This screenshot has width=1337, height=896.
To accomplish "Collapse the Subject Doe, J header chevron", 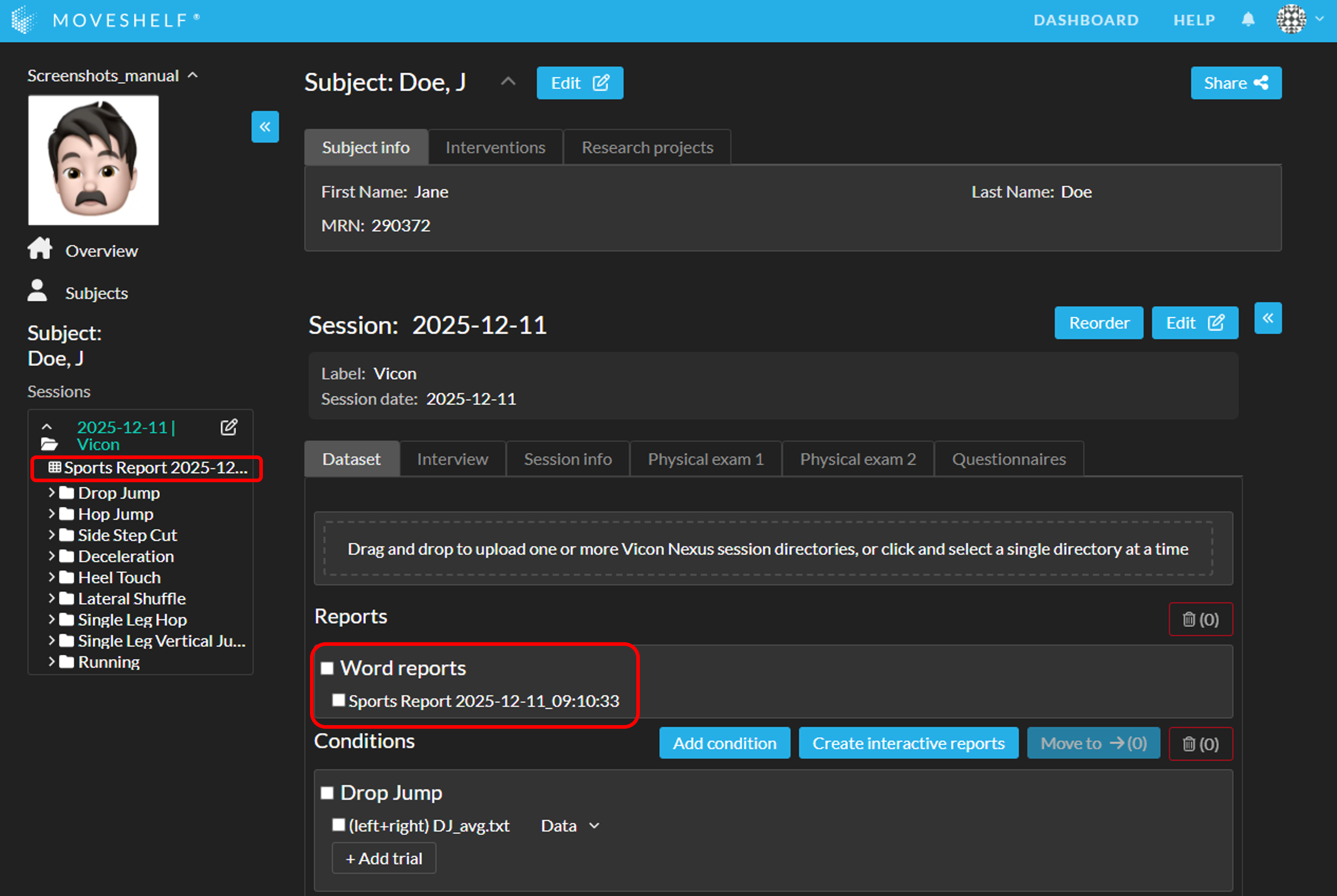I will 508,82.
